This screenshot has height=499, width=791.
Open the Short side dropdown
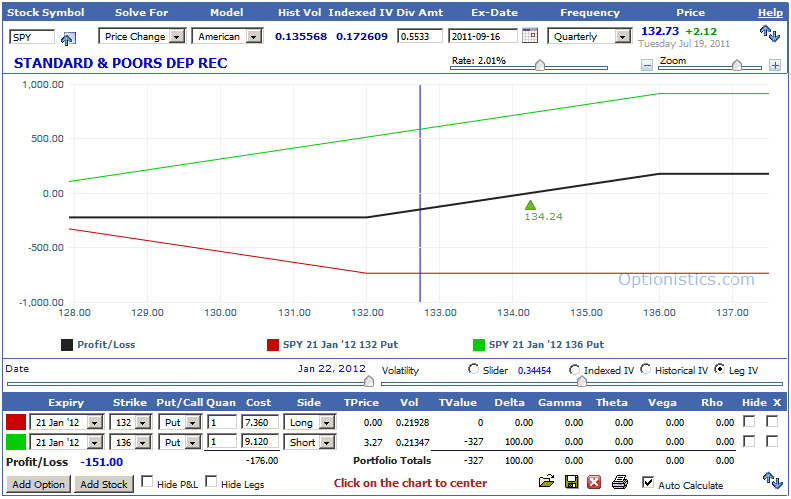[x=309, y=442]
